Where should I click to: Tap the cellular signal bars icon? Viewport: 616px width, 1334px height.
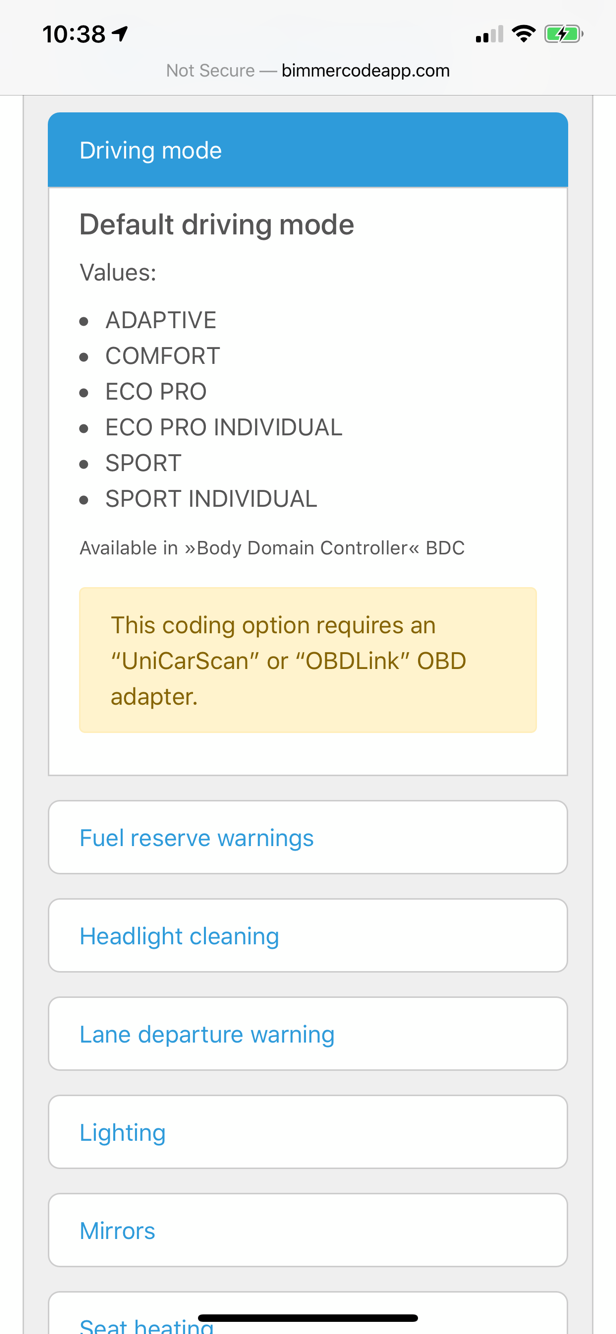[490, 35]
